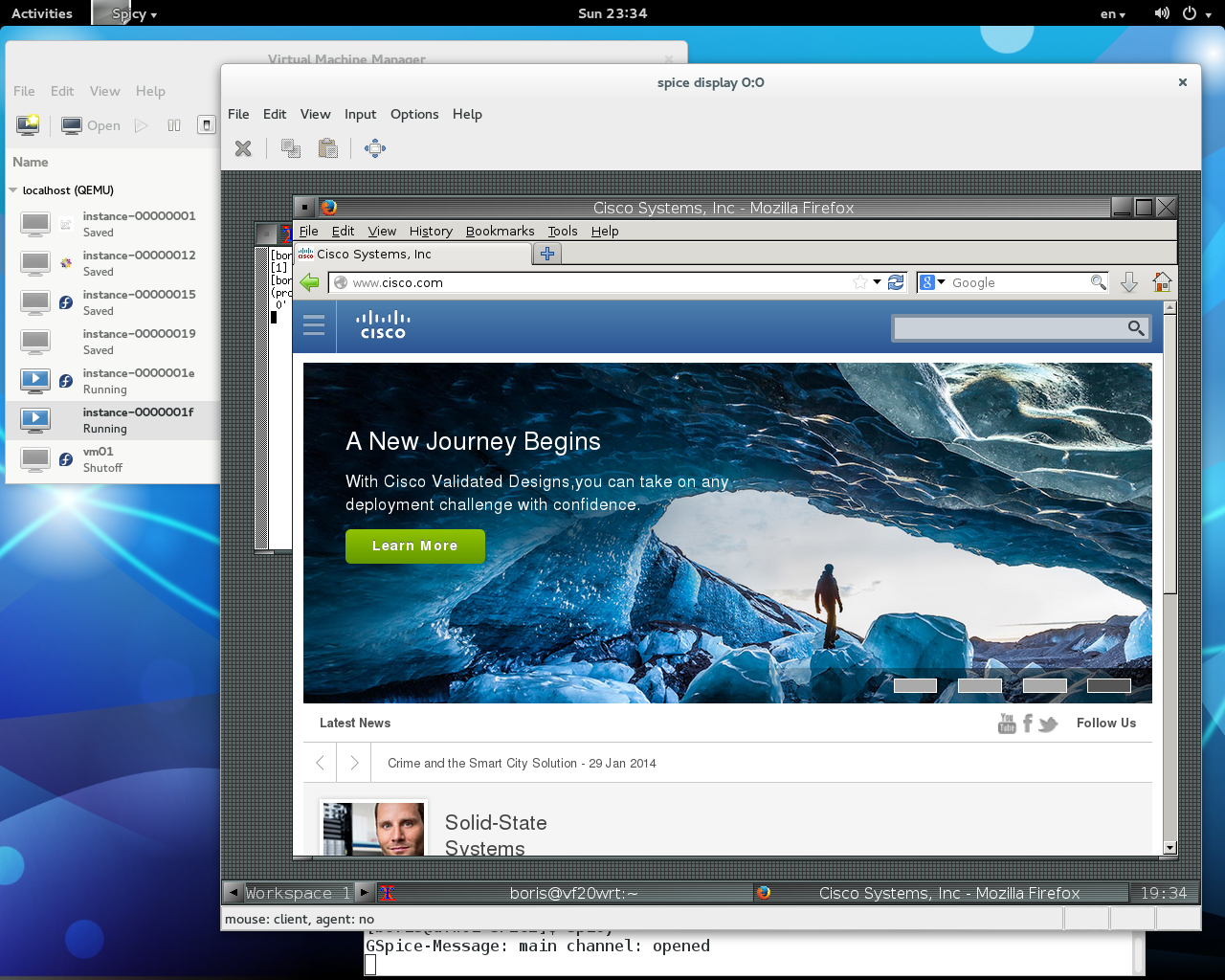Select the last carousel position indicator
1225x980 pixels.
[1110, 685]
